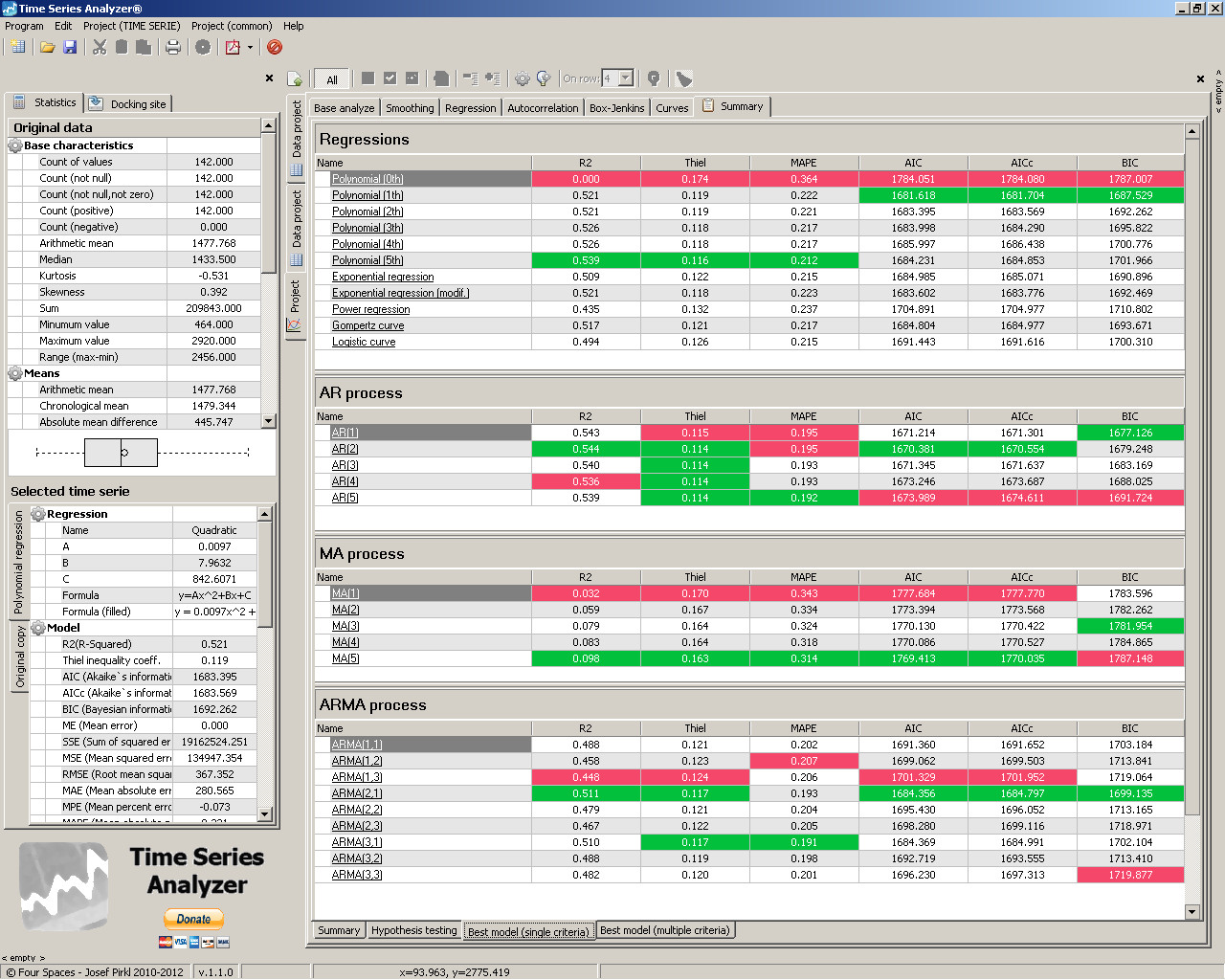Click the red stop/cancel icon
The width and height of the screenshot is (1225, 980).
(x=275, y=47)
